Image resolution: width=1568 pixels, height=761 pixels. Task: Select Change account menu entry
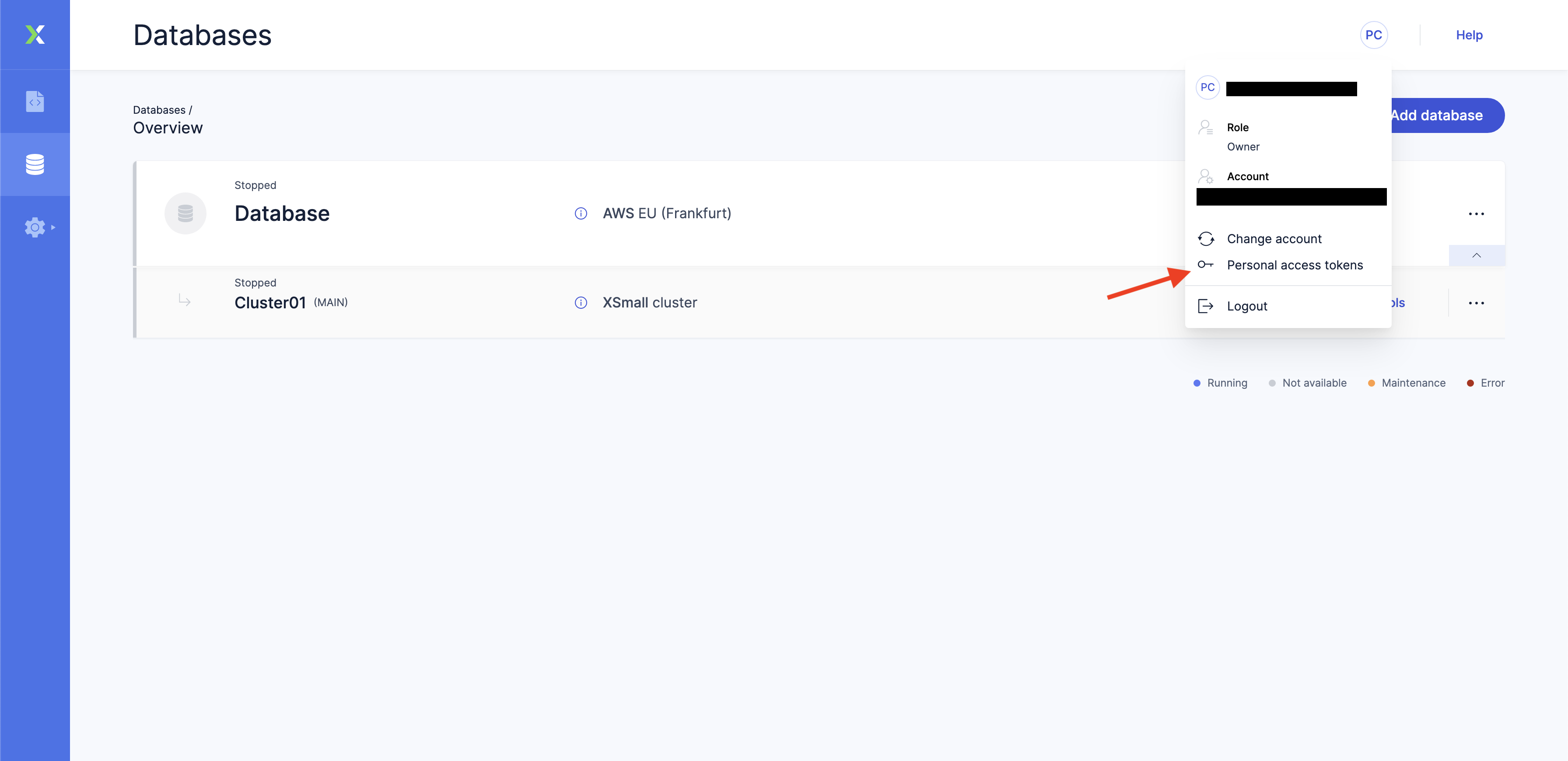[1274, 238]
